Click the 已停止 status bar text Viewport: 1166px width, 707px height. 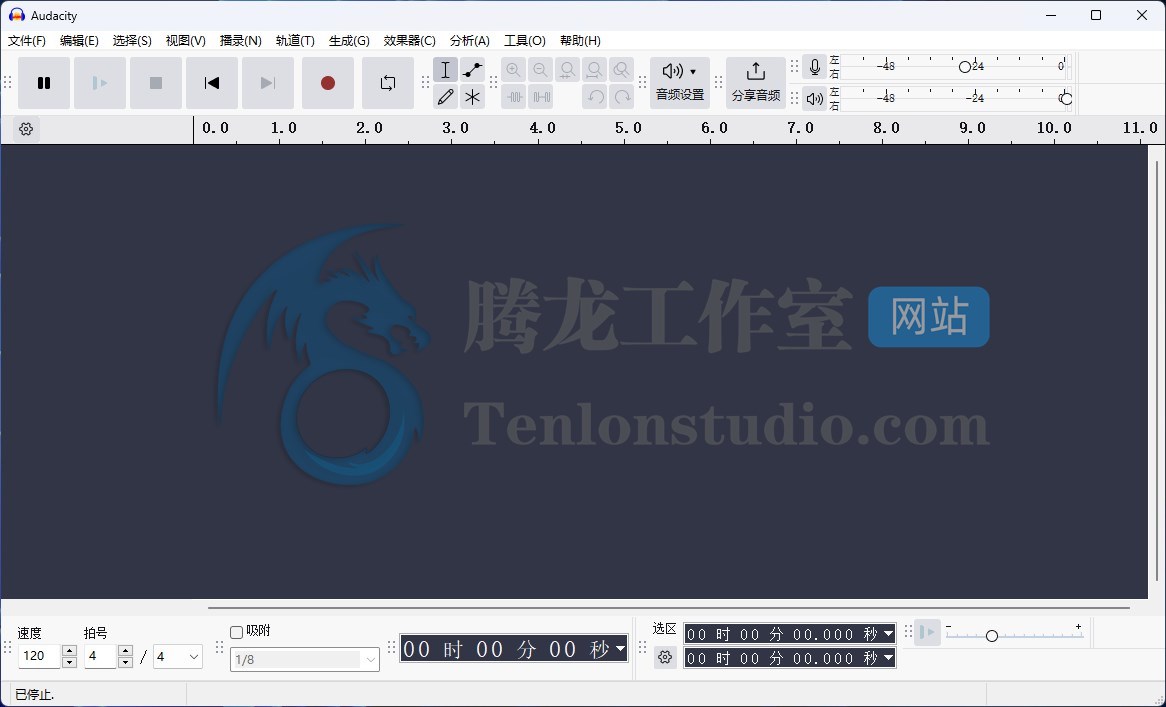tap(34, 694)
